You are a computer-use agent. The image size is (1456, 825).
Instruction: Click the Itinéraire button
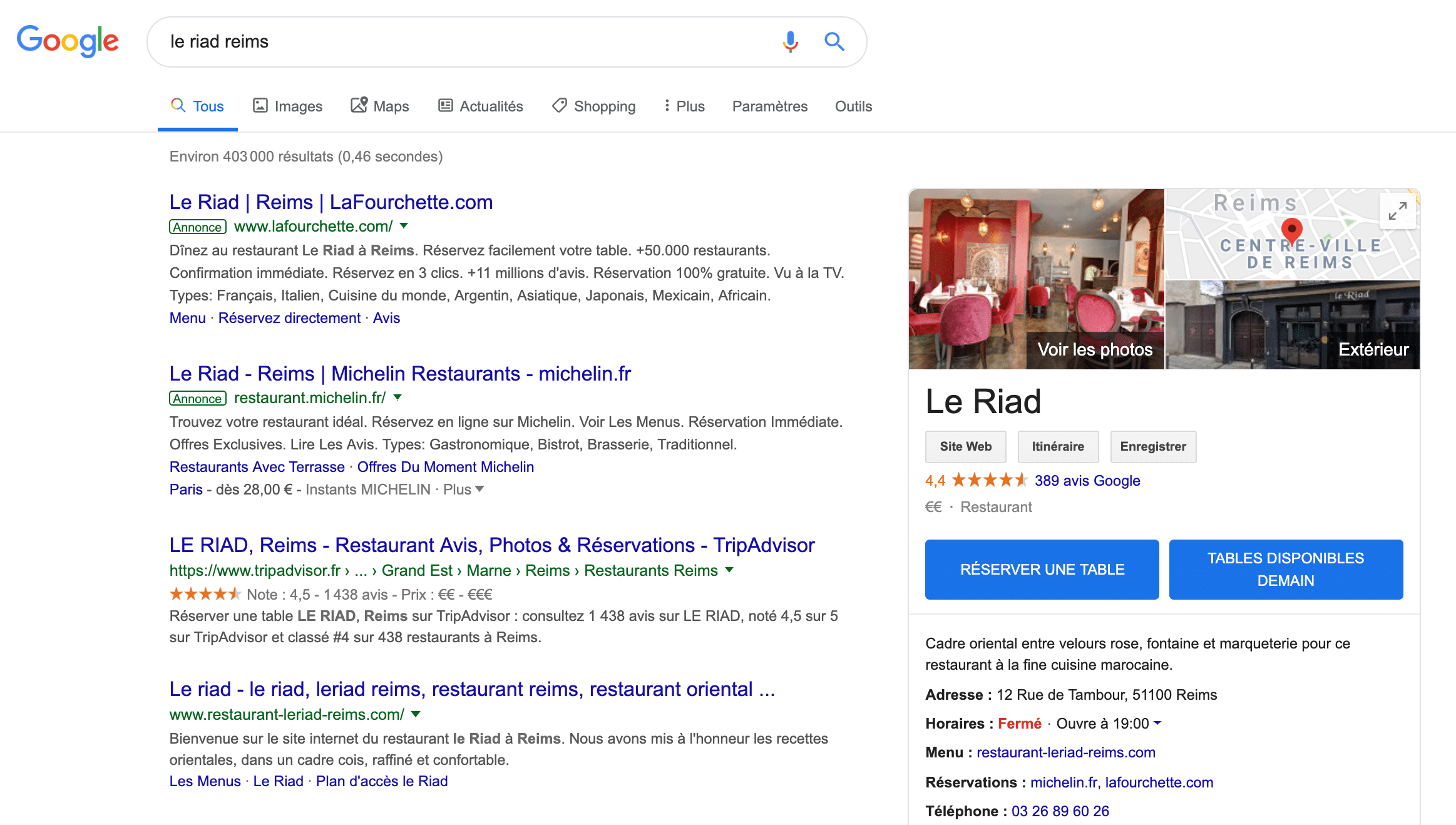point(1057,446)
